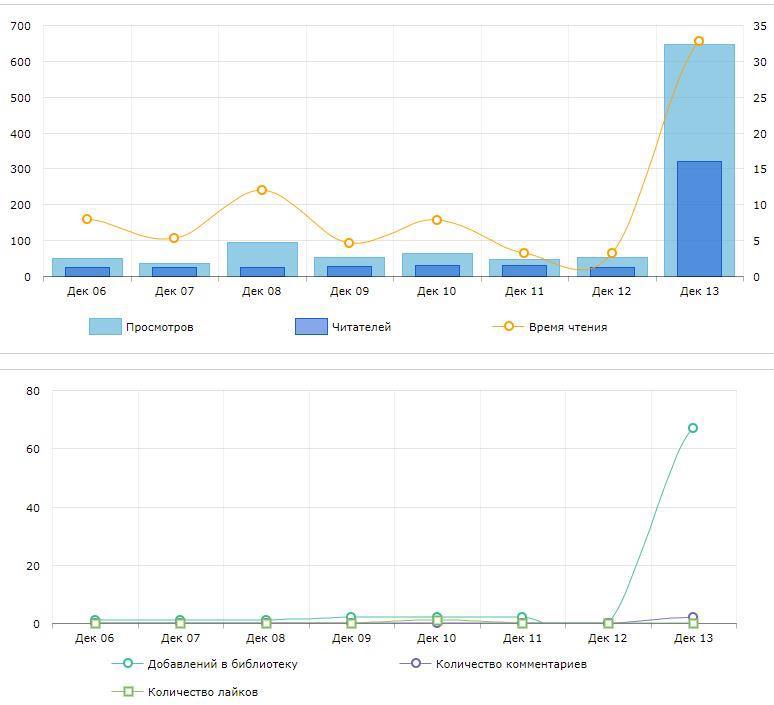Viewport: 774px width, 705px height.
Task: Hide Количество лайков via its legend text
Action: [203, 692]
